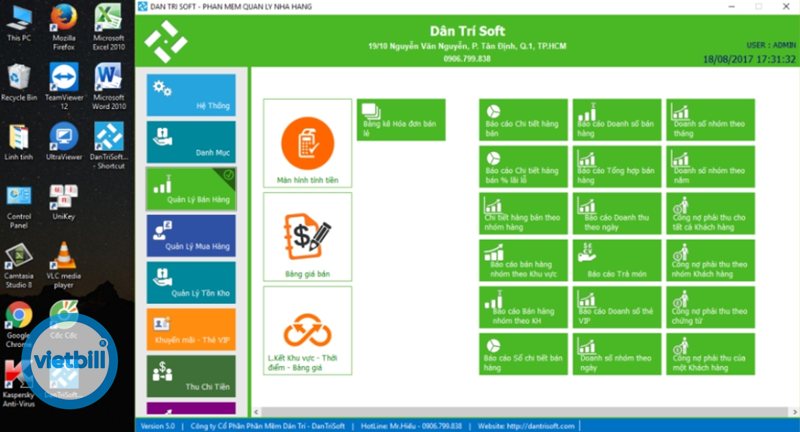Select Linh tinh folder on desktop

coord(19,142)
